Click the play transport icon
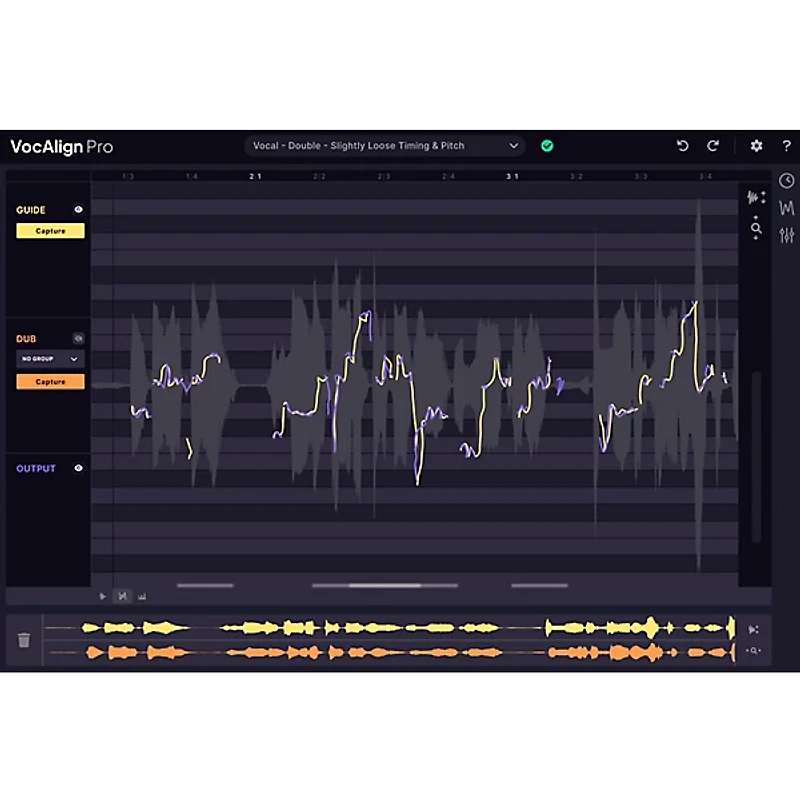The height and width of the screenshot is (800, 800). pos(103,596)
